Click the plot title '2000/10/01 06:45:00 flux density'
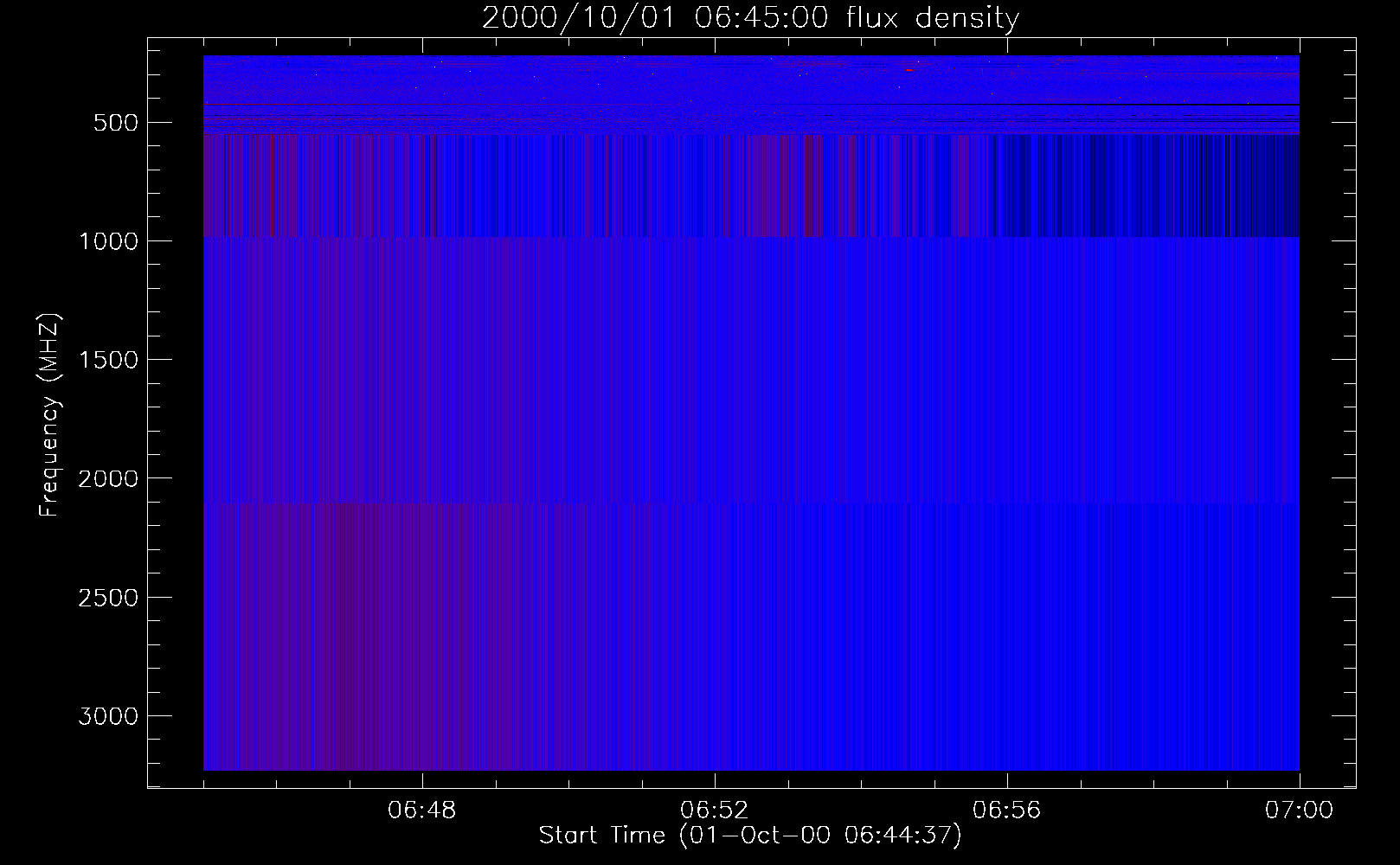The height and width of the screenshot is (865, 1400). 750,18
